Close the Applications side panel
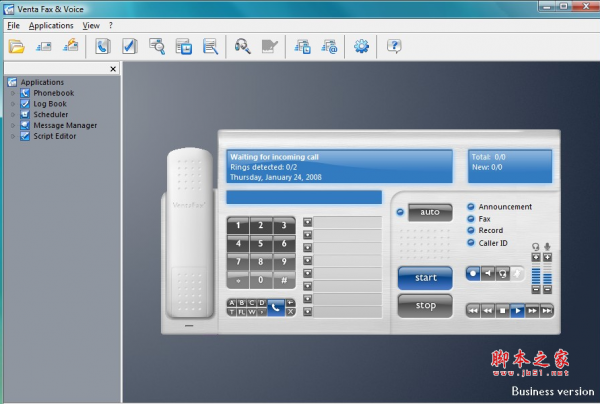The width and height of the screenshot is (600, 404). (x=113, y=69)
